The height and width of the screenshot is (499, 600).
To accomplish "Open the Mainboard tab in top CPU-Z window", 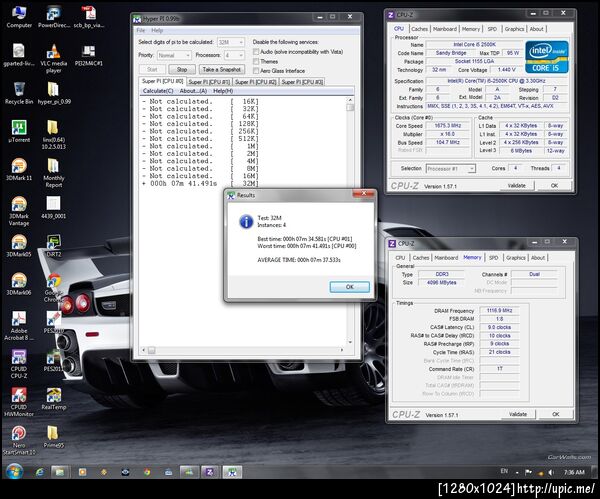I will point(445,29).
